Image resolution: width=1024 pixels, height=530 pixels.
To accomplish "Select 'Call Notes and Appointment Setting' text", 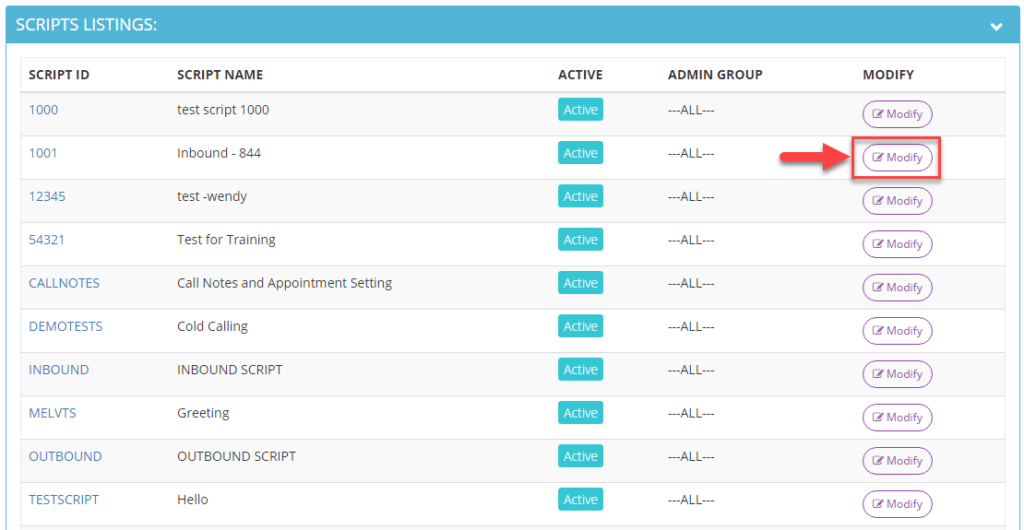I will click(285, 283).
